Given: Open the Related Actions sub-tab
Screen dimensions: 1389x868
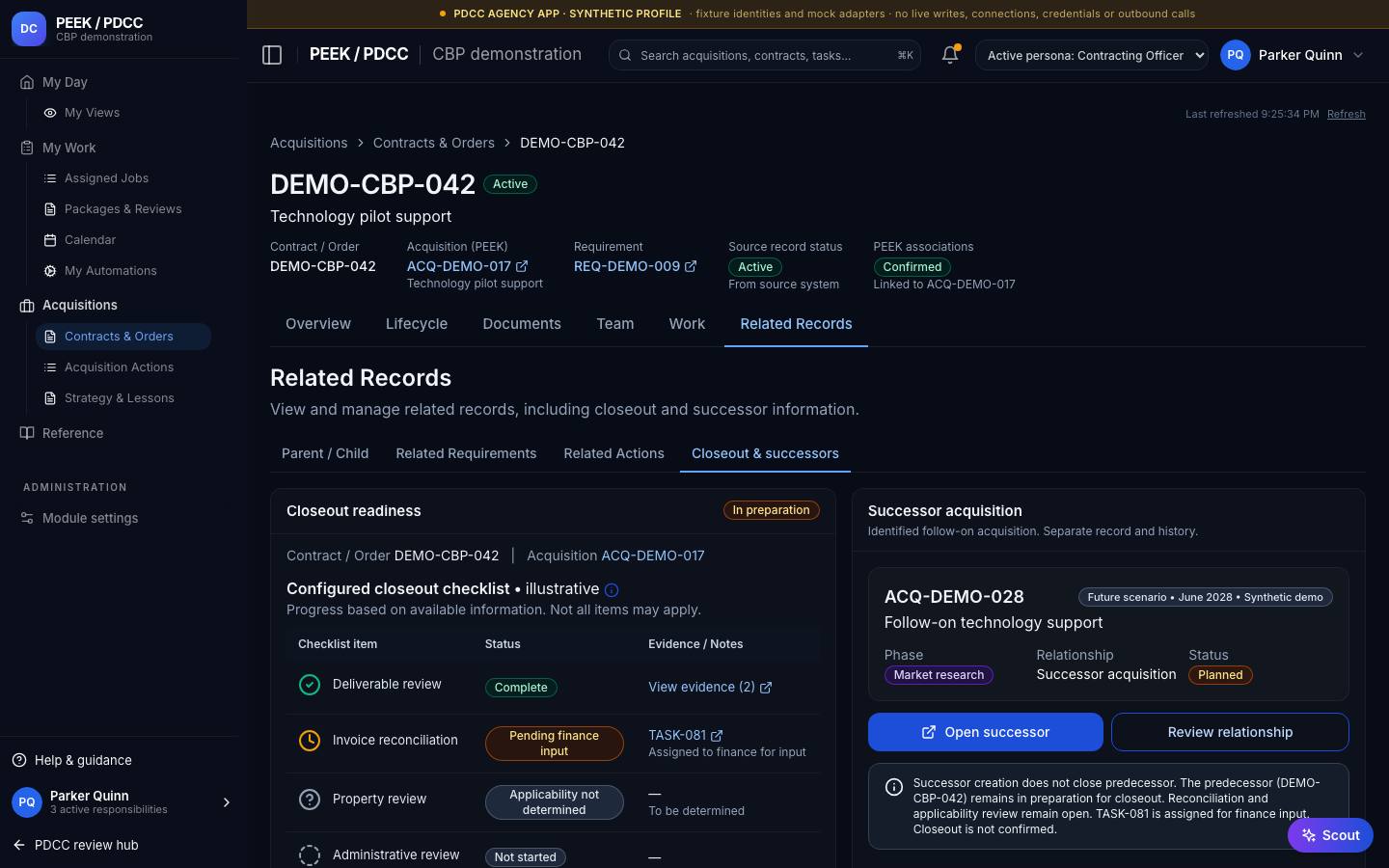Looking at the screenshot, I should coord(613,453).
